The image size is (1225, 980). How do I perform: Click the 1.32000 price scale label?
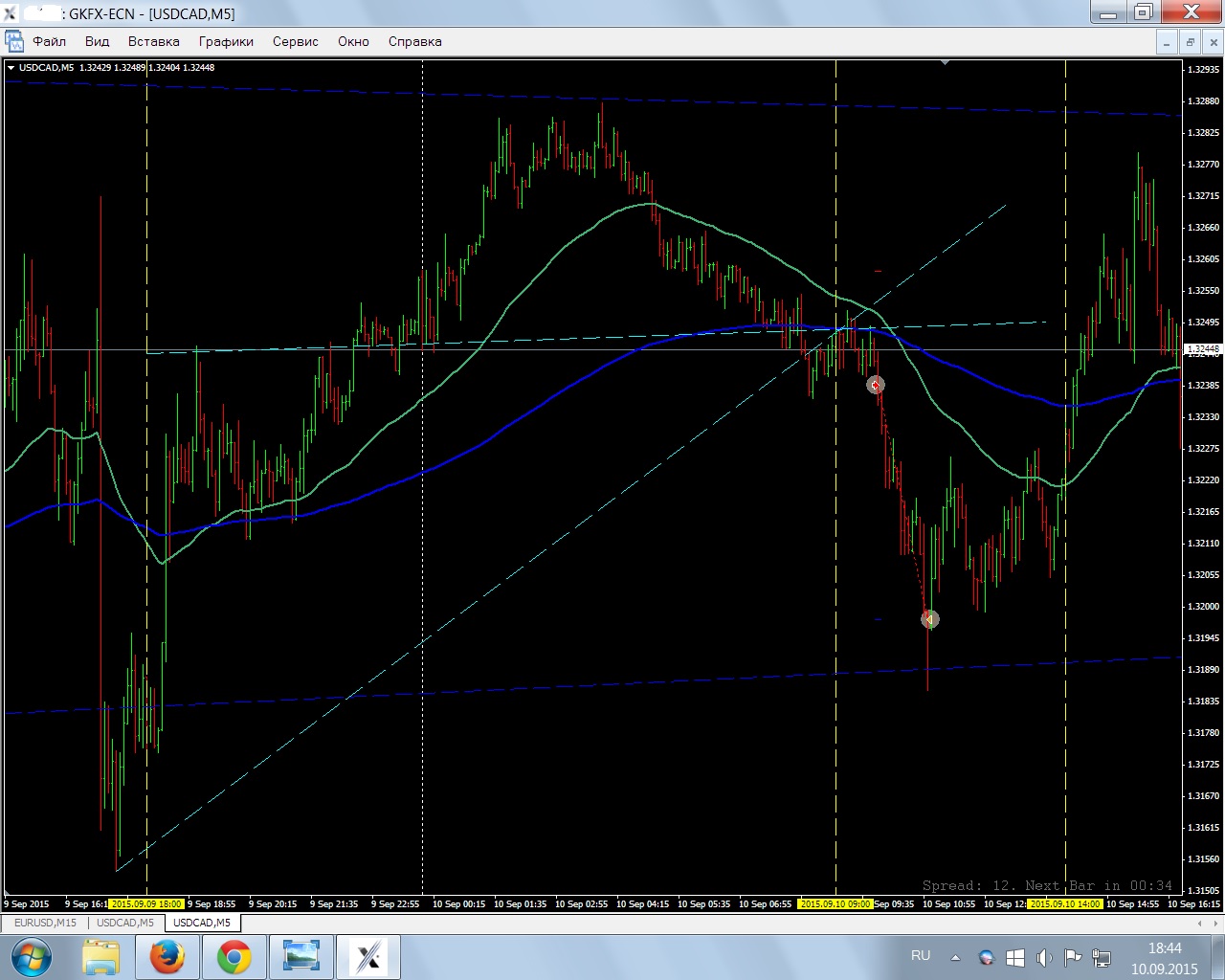pyautogui.click(x=1203, y=606)
